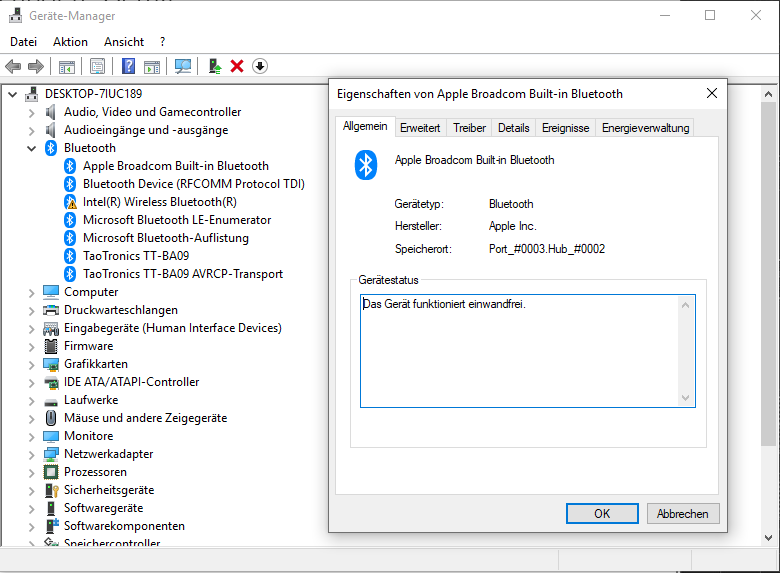The height and width of the screenshot is (573, 780).
Task: Click the IDE ATA/ATAPI-Controller icon
Action: (51, 382)
